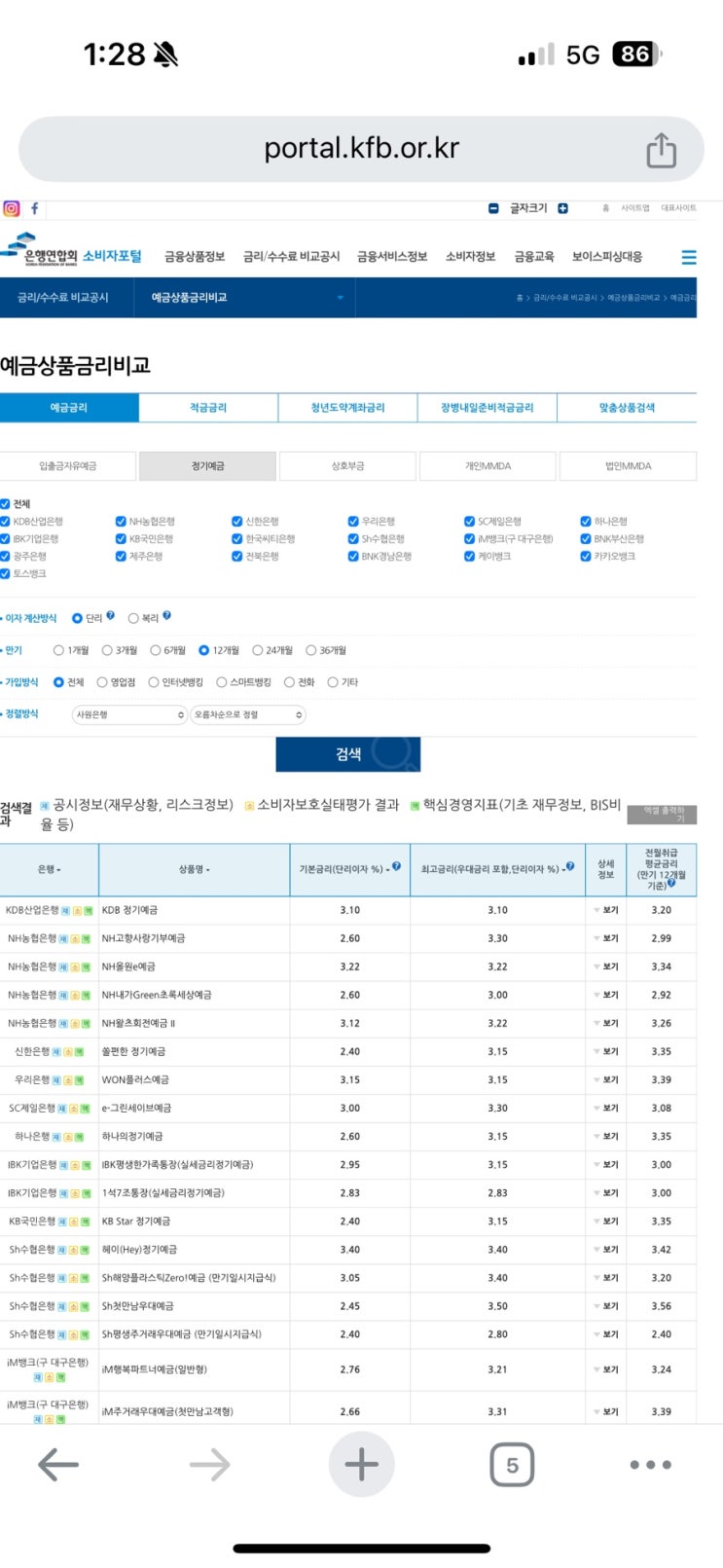Click the 검색 search button
Image resolution: width=723 pixels, height=1568 pixels.
pos(348,754)
